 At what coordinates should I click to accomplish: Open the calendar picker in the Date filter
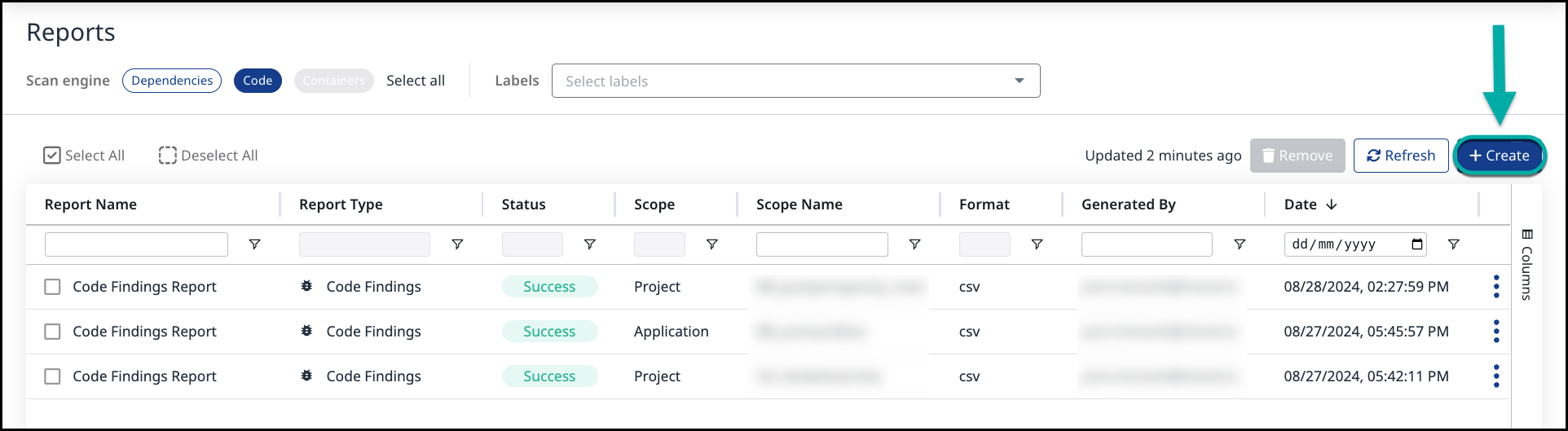point(1417,244)
